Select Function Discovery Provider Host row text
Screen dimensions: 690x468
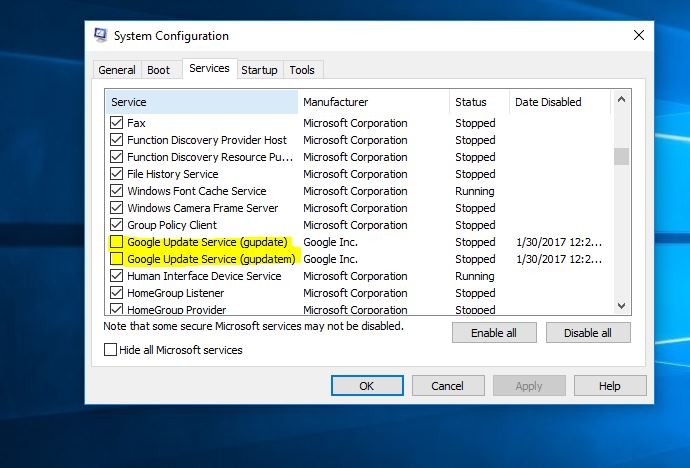(207, 140)
